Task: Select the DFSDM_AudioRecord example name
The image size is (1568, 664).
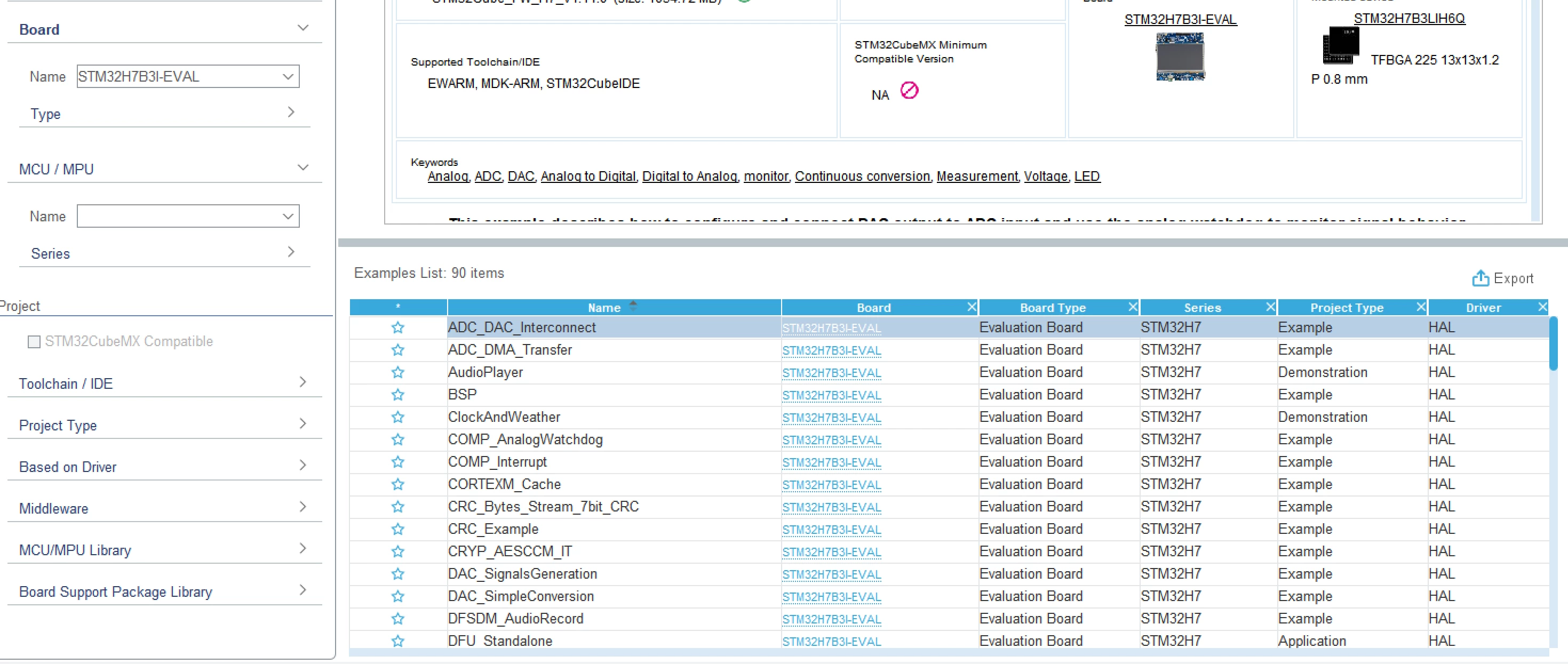Action: [x=515, y=619]
